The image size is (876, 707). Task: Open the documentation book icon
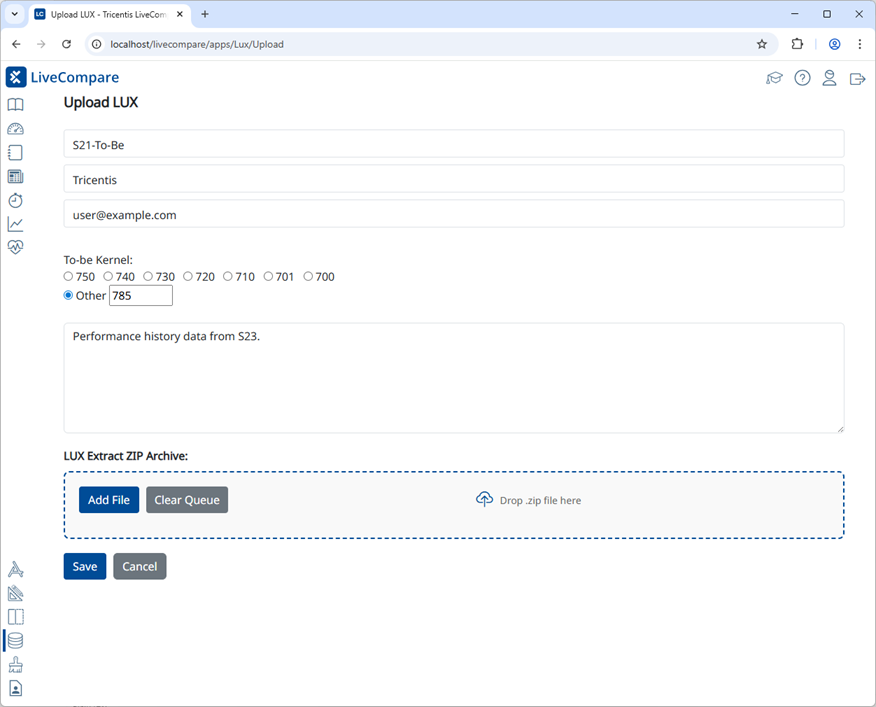(x=15, y=104)
